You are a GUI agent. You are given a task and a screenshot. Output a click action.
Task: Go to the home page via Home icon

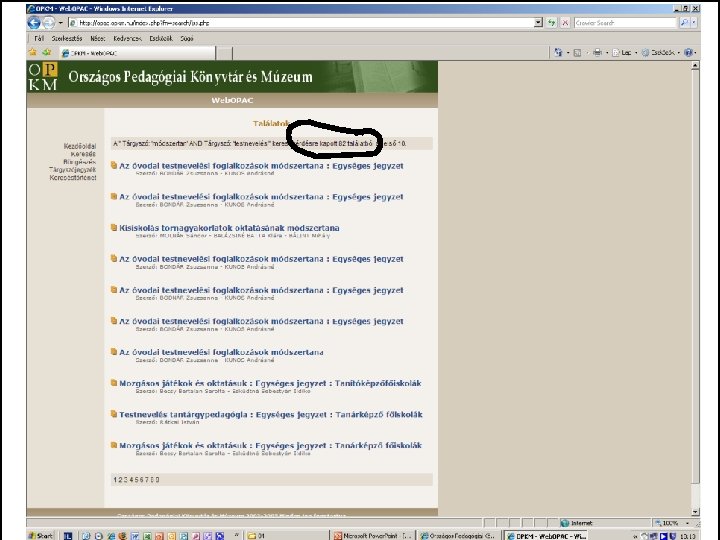[558, 53]
